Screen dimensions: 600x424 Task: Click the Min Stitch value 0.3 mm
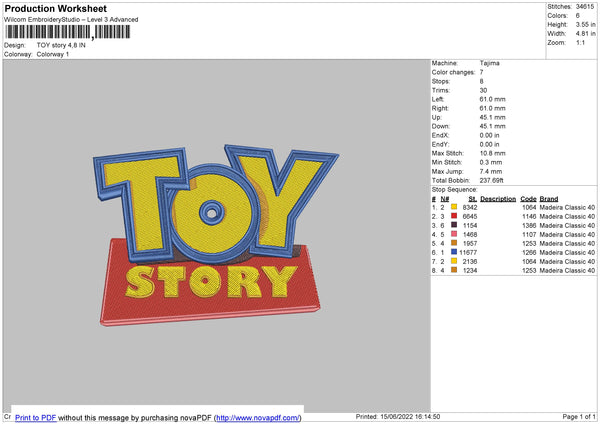point(491,162)
